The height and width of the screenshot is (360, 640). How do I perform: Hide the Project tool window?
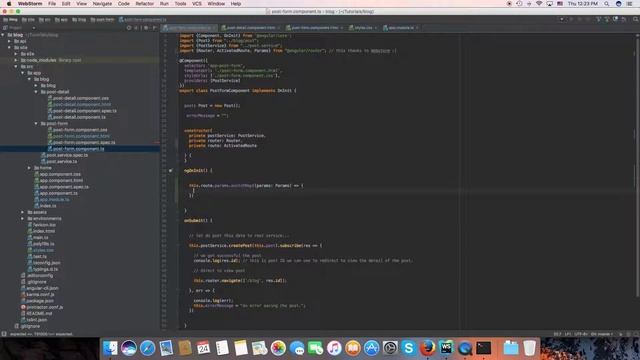click(154, 28)
